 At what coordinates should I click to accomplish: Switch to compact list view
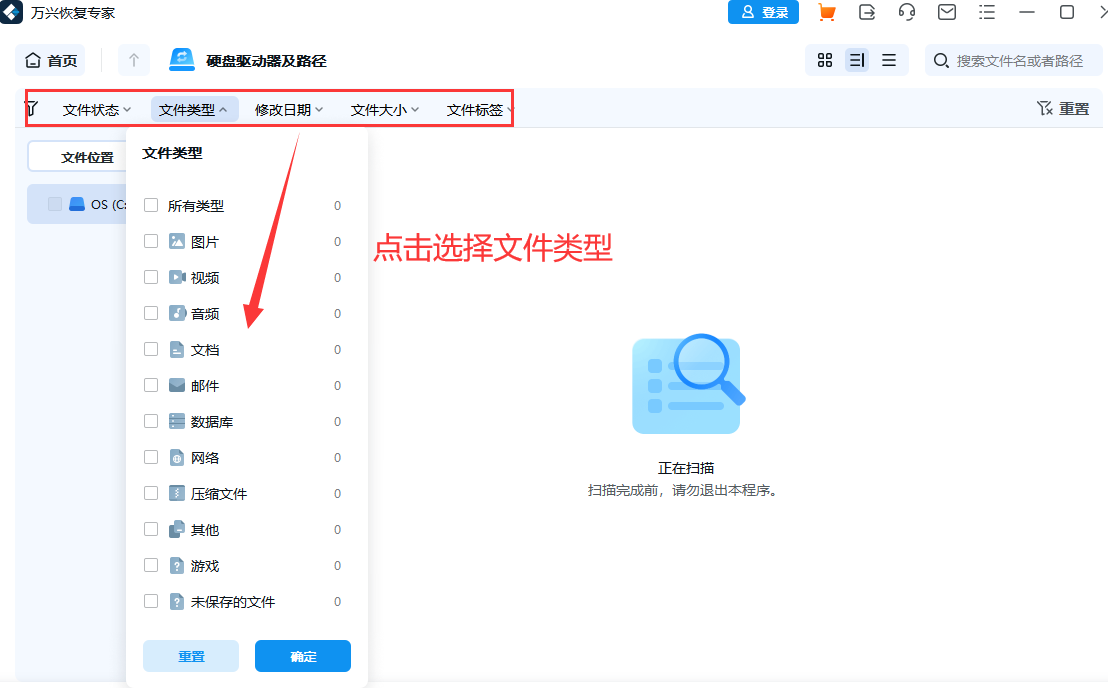pos(889,60)
